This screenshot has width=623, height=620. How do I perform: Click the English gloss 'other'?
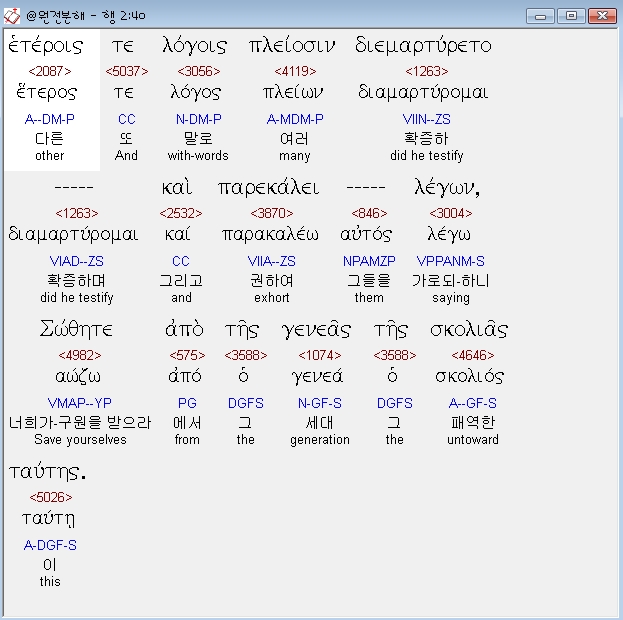point(50,155)
